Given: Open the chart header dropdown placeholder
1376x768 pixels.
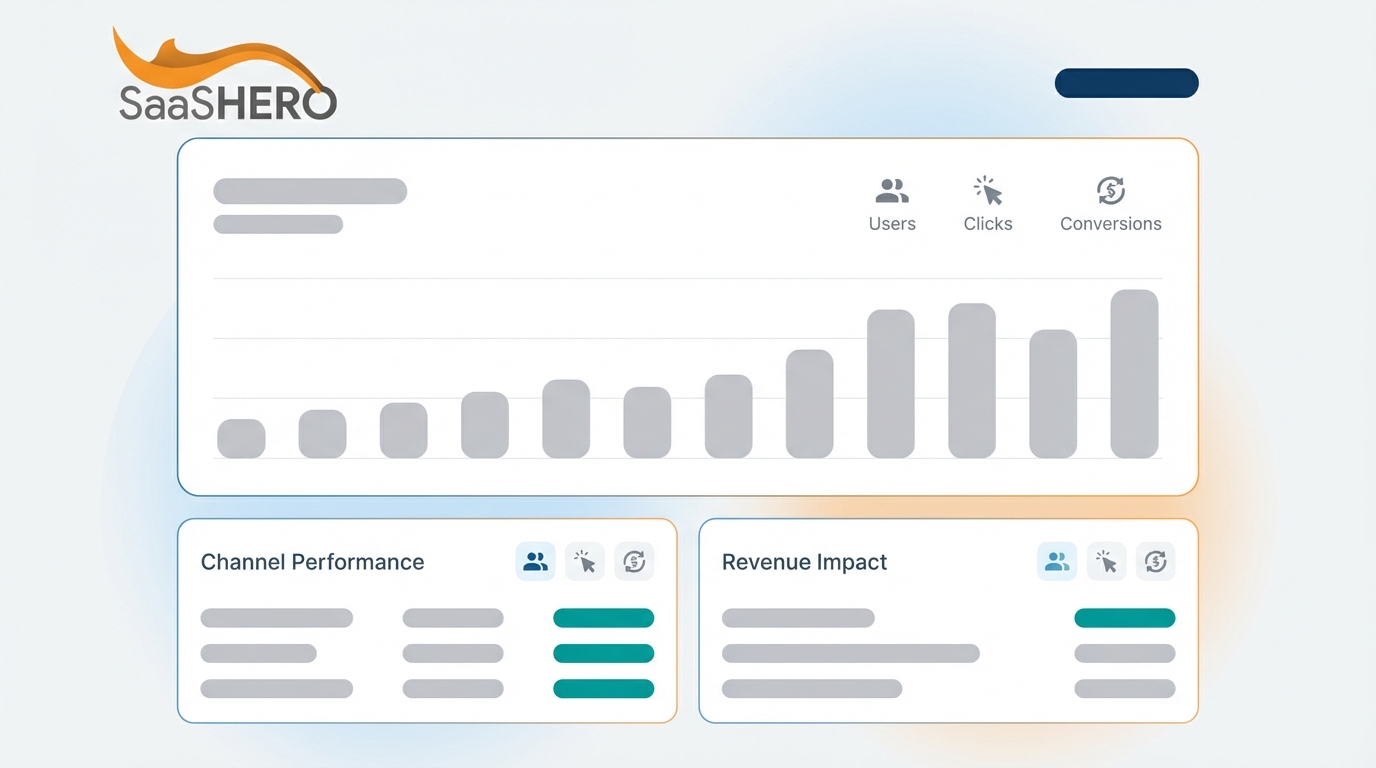Looking at the screenshot, I should [310, 191].
